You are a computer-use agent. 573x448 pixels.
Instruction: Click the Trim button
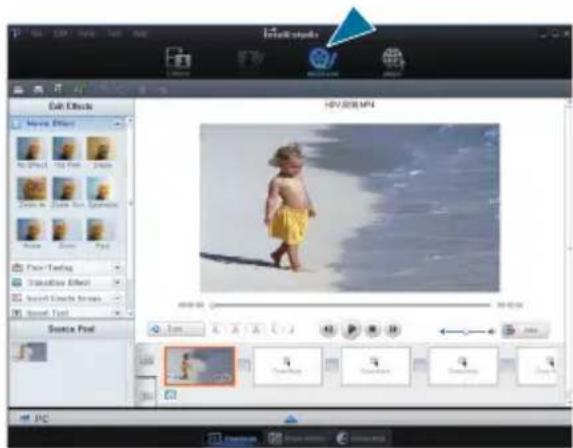(x=176, y=329)
